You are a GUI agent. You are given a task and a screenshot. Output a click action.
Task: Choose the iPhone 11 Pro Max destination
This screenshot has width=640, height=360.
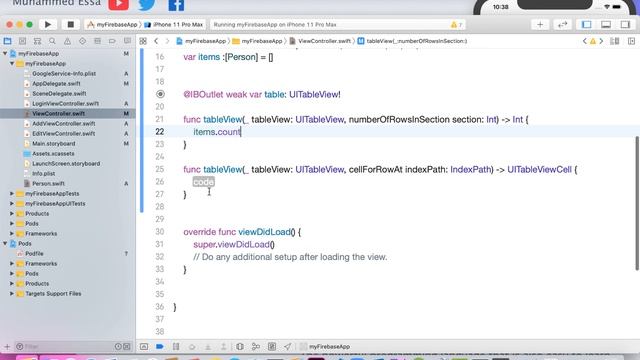[174, 24]
